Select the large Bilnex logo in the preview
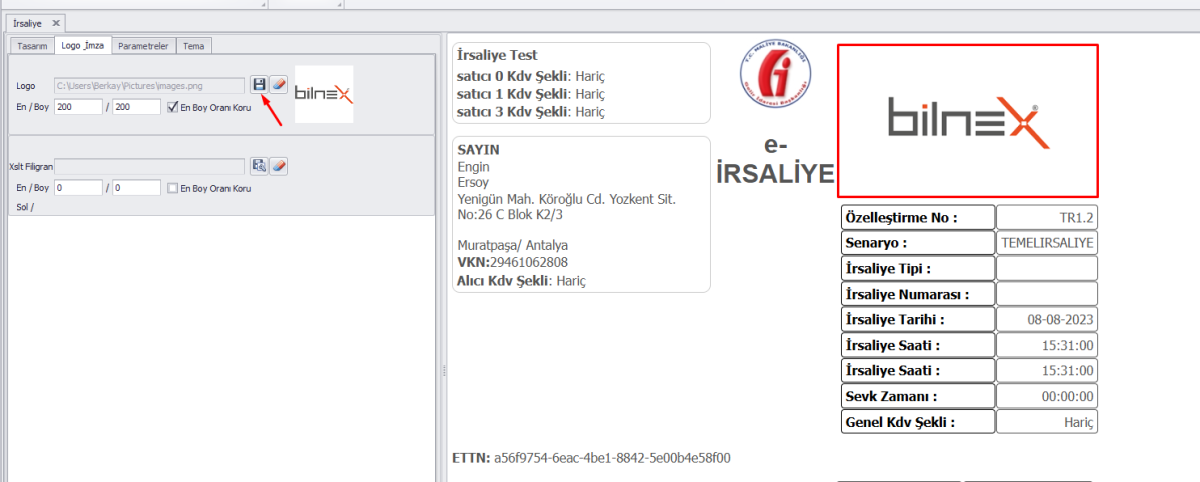 (967, 120)
